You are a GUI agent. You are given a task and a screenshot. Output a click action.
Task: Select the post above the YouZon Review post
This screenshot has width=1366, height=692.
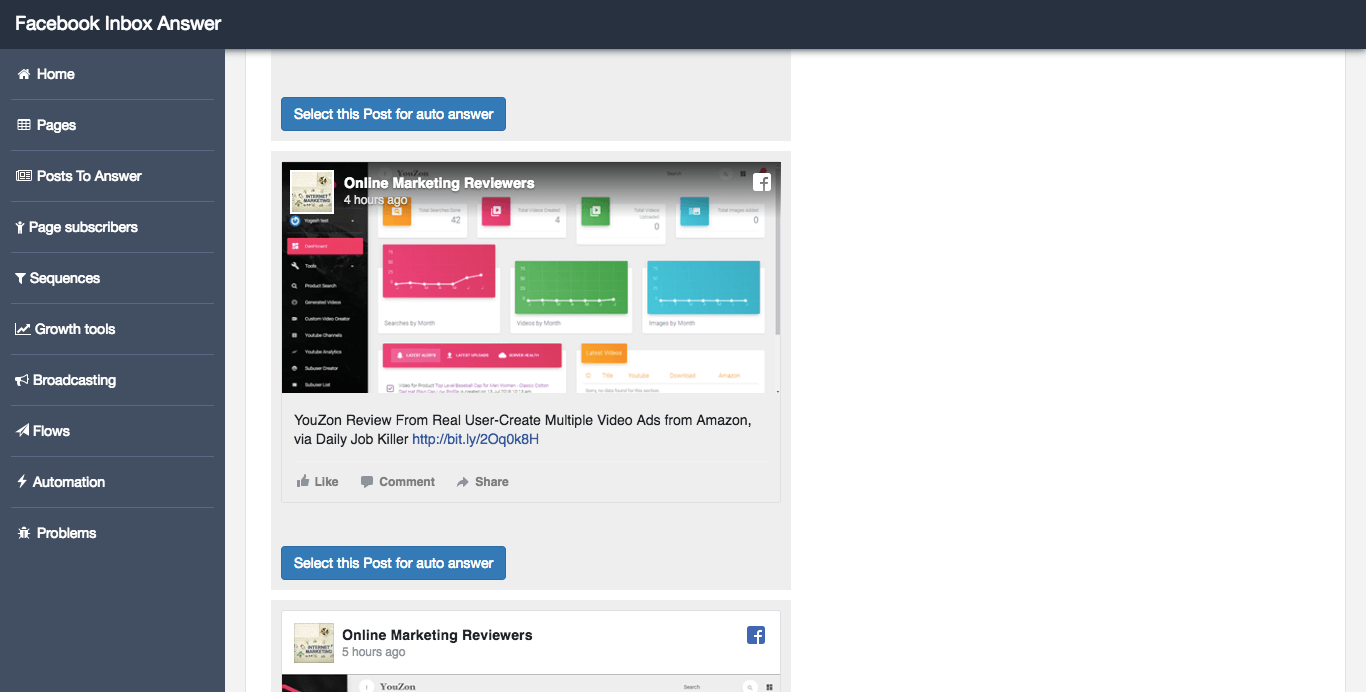393,114
